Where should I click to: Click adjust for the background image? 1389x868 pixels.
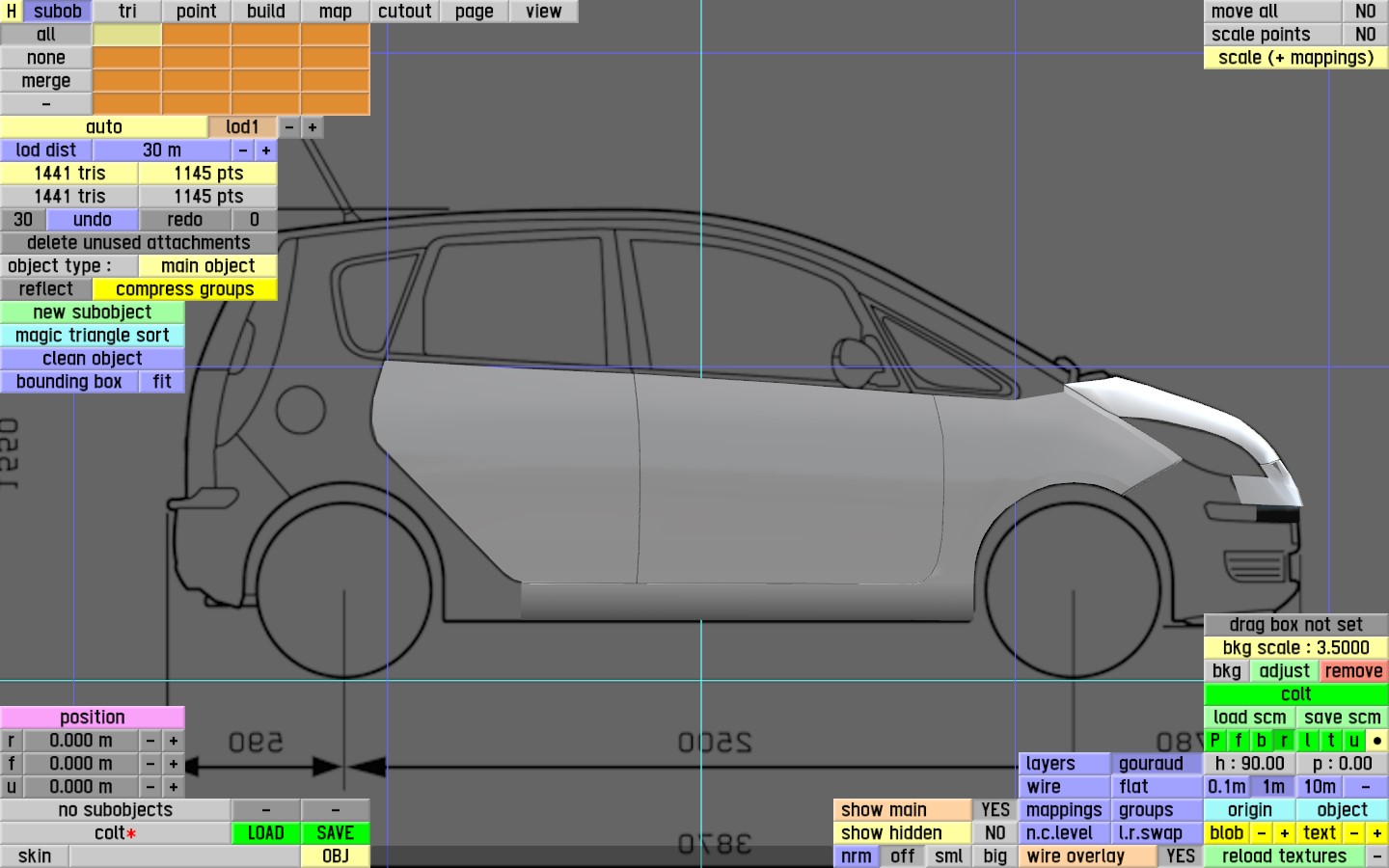1285,671
